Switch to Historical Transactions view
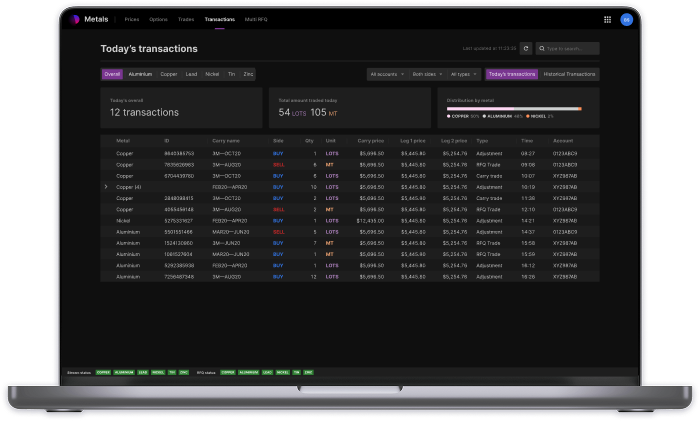The width and height of the screenshot is (700, 422). 569,74
